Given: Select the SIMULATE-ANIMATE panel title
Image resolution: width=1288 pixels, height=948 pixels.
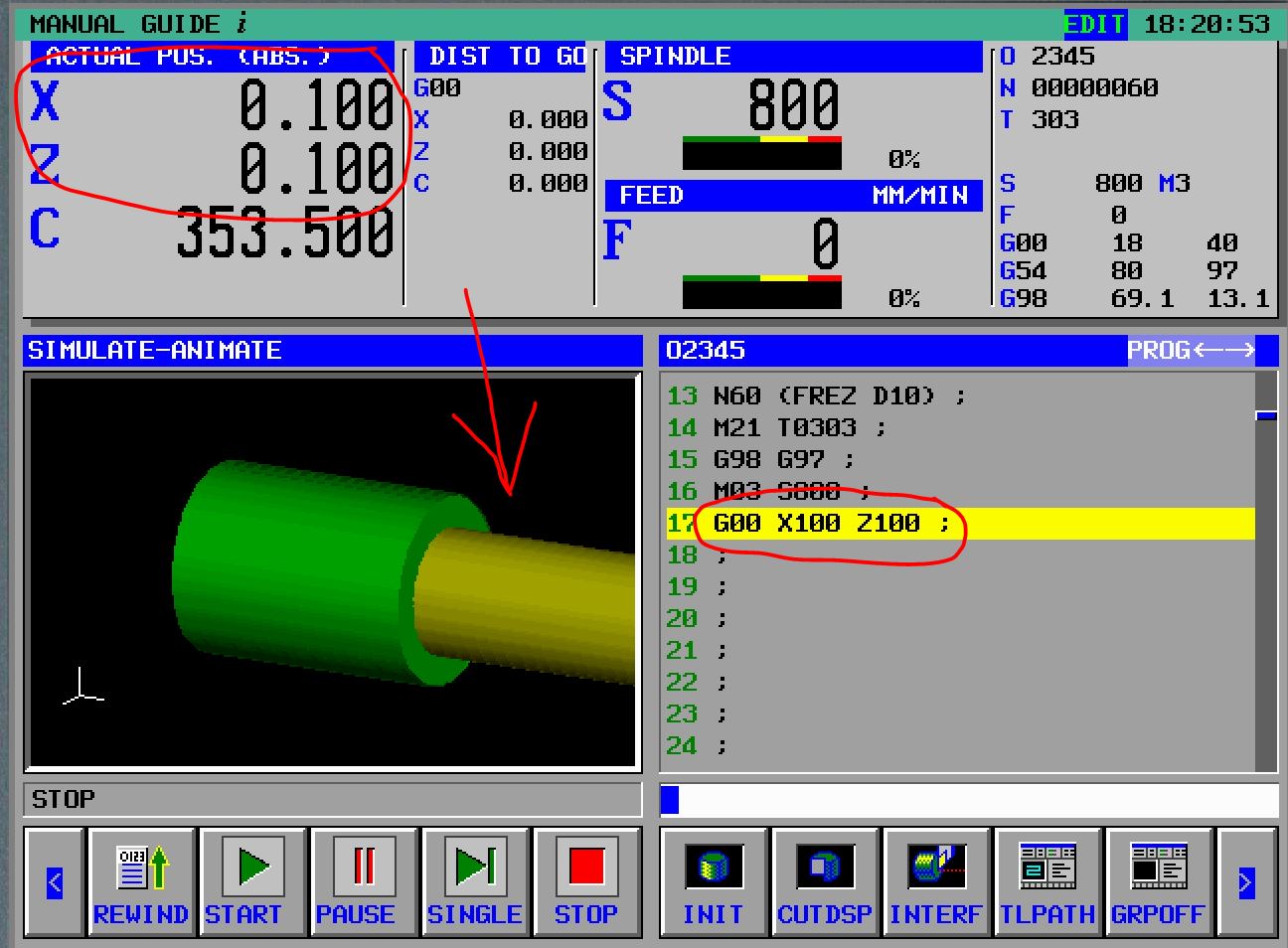Looking at the screenshot, I should pyautogui.click(x=156, y=350).
